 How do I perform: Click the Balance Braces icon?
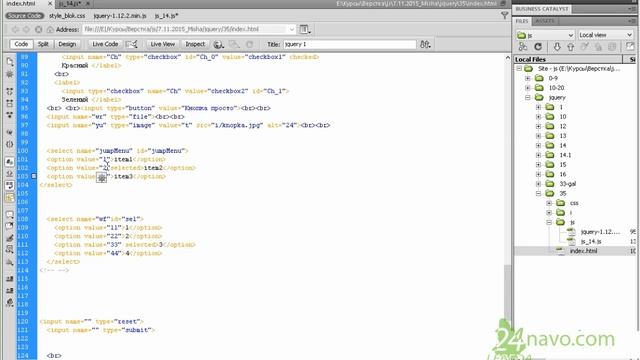point(10,144)
